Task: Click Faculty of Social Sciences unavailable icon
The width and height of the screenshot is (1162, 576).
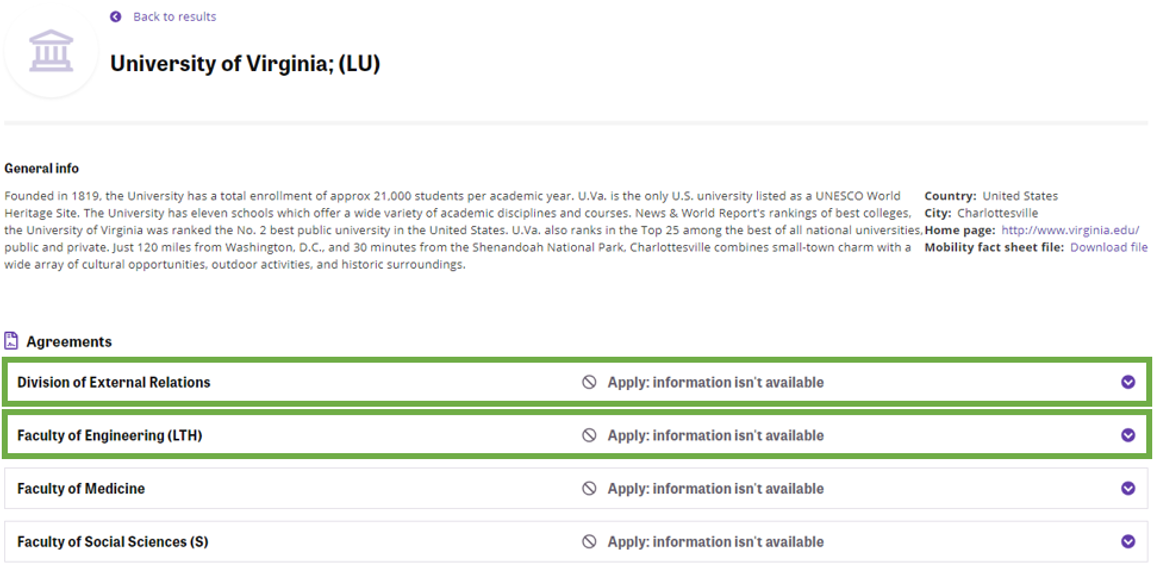Action: tap(590, 542)
